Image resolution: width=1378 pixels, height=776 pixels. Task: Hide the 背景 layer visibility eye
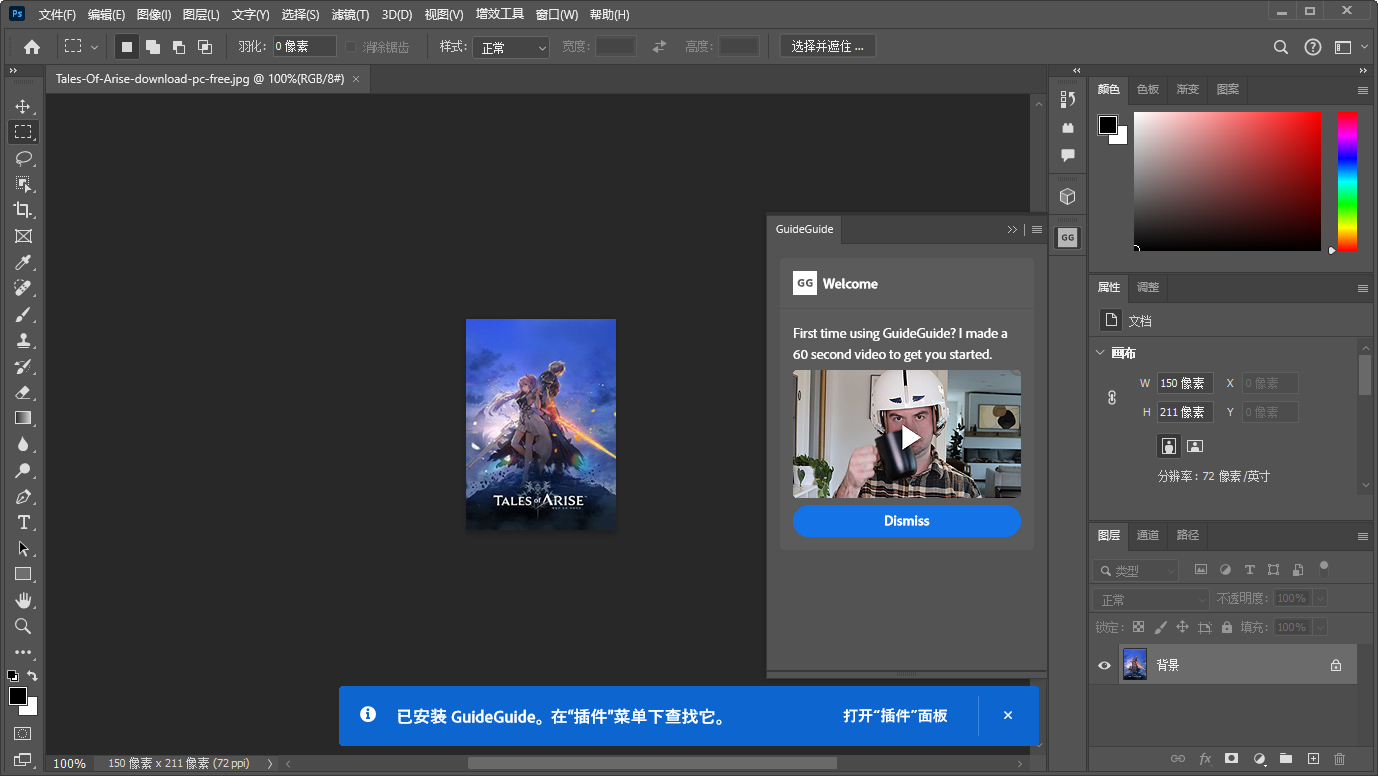tap(1104, 664)
